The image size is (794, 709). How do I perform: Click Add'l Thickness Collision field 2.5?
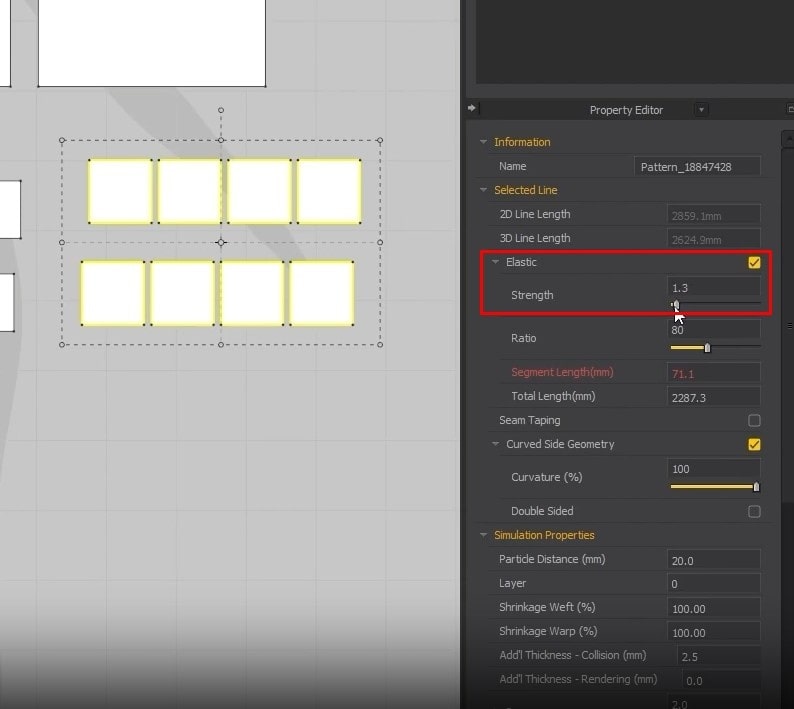point(719,656)
